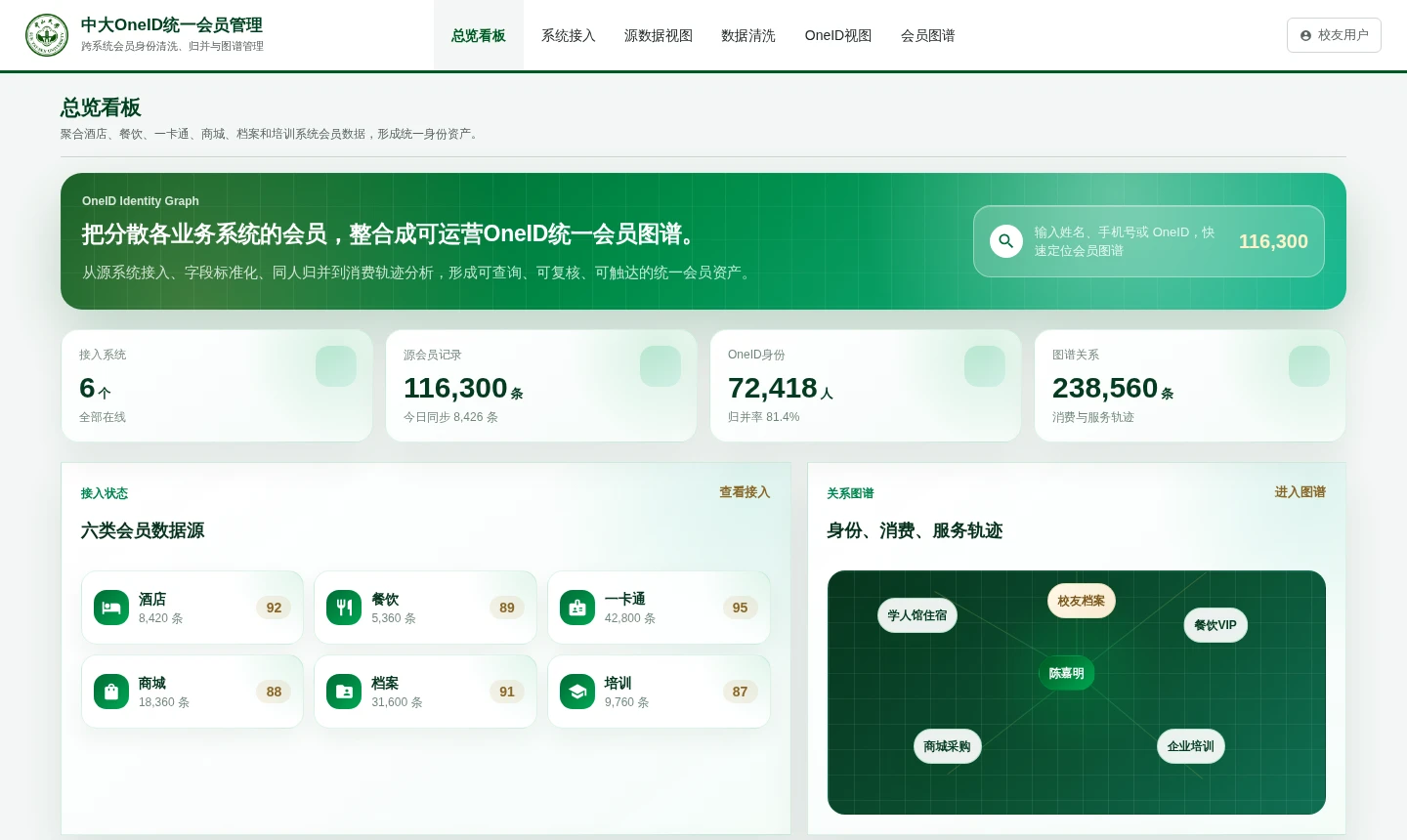Image resolution: width=1407 pixels, height=840 pixels.
Task: Click the campus card badge icon
Action: 577,608
